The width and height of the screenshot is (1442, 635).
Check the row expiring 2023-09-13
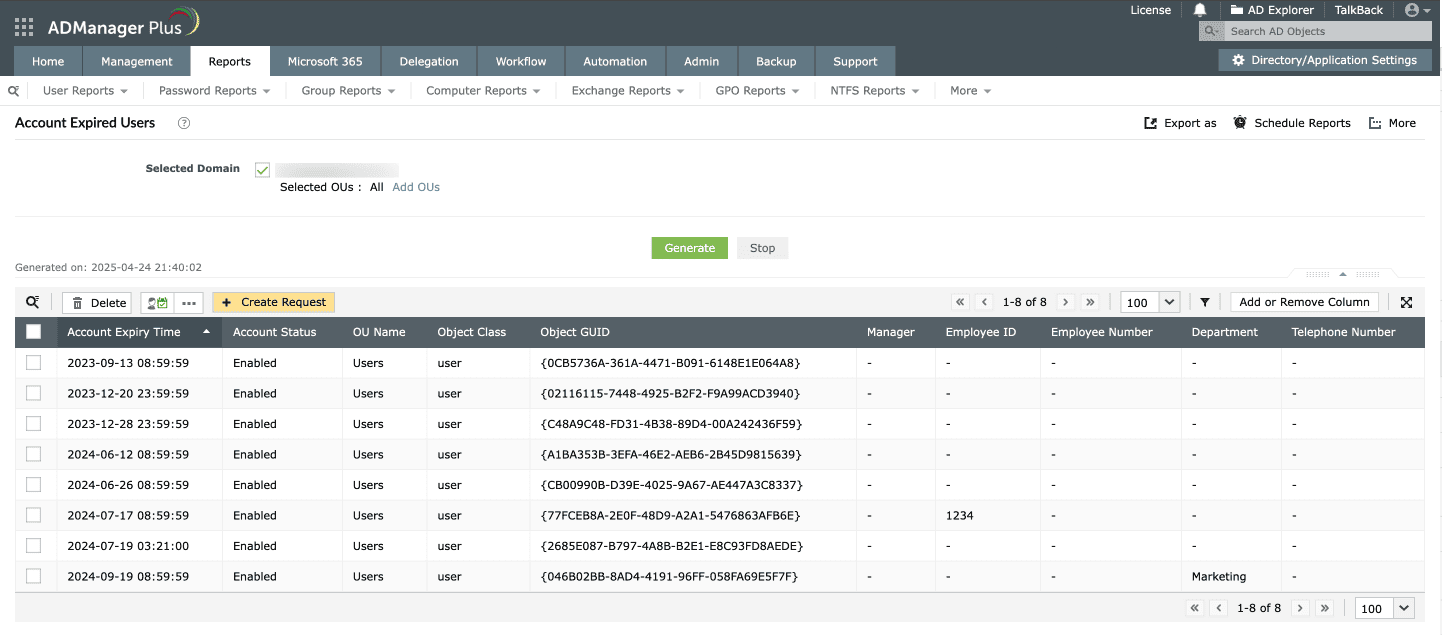pyautogui.click(x=33, y=362)
